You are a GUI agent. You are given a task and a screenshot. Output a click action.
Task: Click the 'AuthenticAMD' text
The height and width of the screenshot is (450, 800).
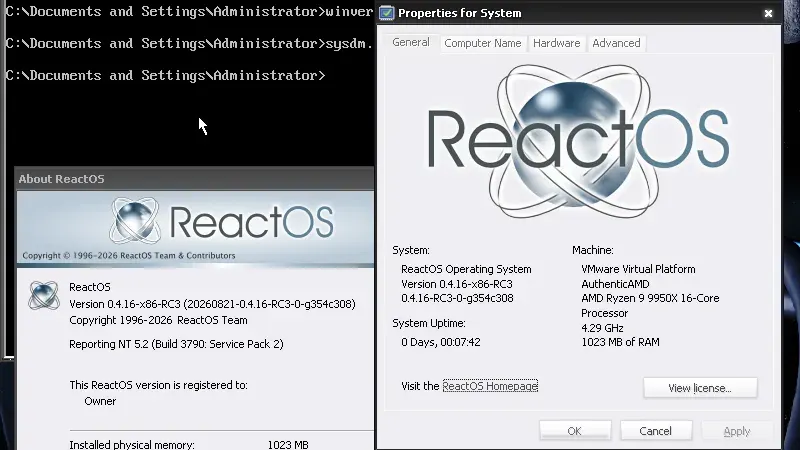[x=615, y=284]
